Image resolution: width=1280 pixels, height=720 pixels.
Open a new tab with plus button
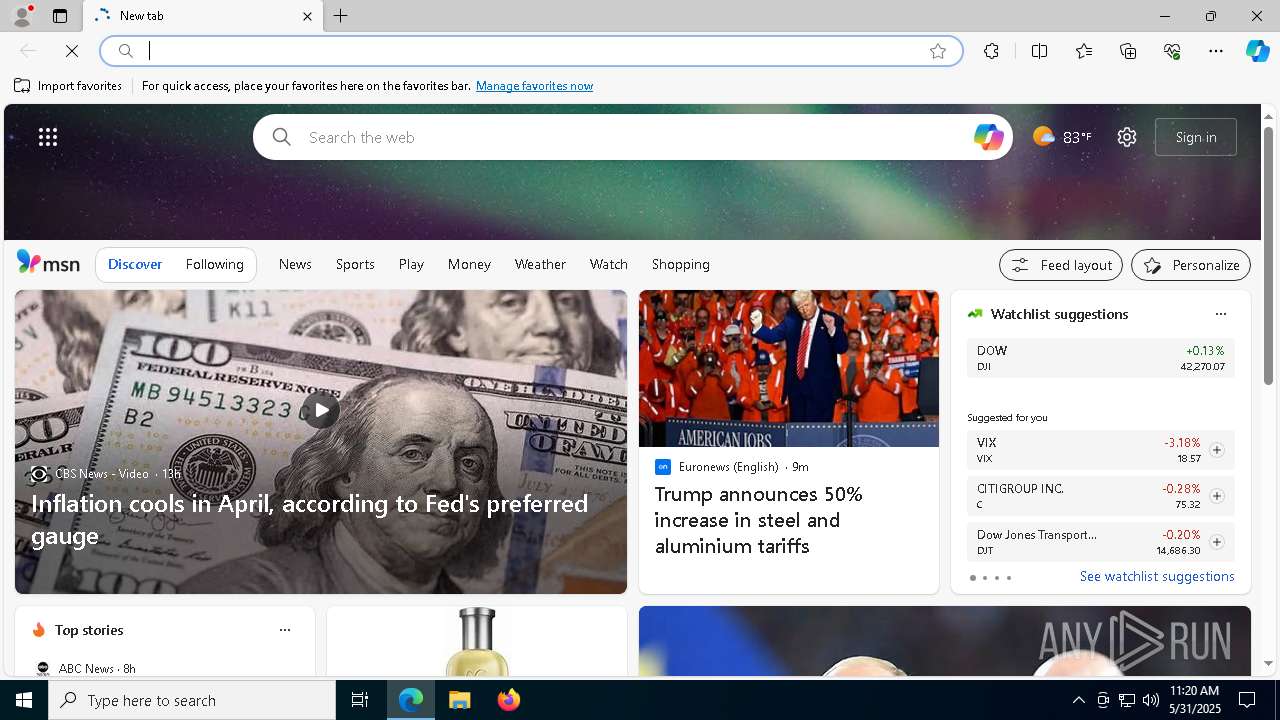[x=341, y=16]
